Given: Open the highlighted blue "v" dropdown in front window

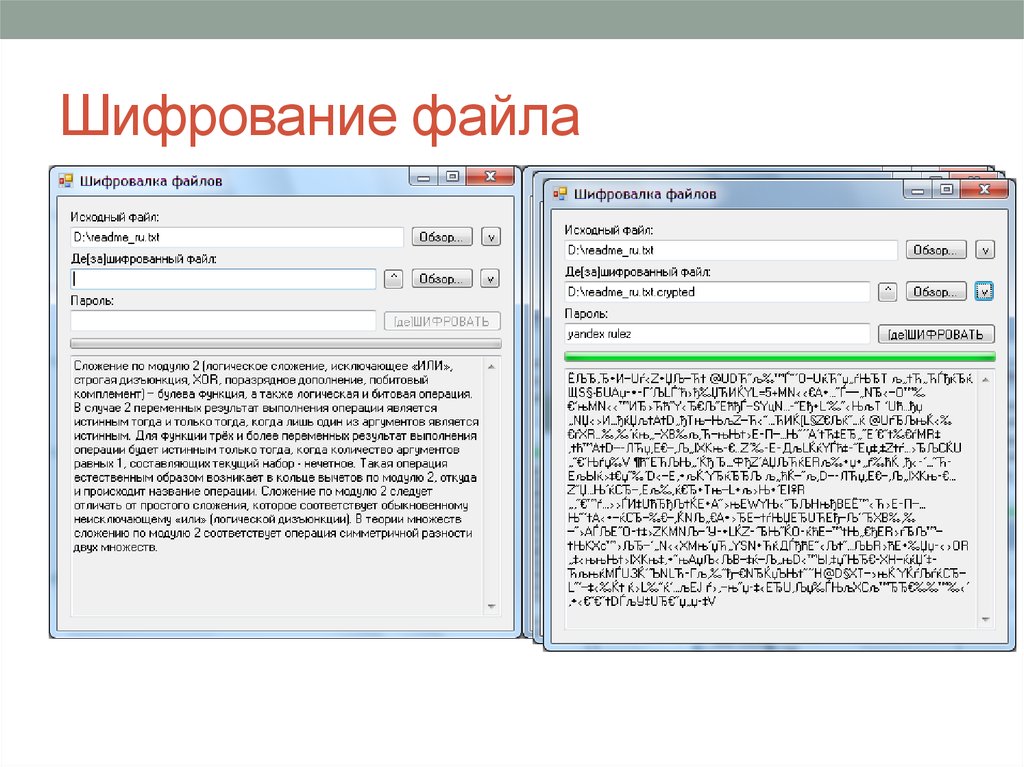Looking at the screenshot, I should [x=984, y=291].
